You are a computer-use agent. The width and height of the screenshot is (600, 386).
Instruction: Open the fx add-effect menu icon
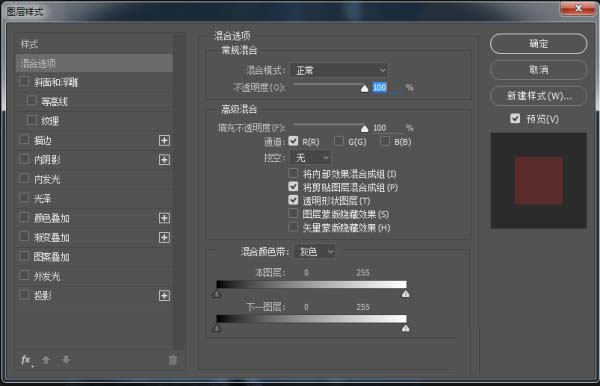(26, 360)
